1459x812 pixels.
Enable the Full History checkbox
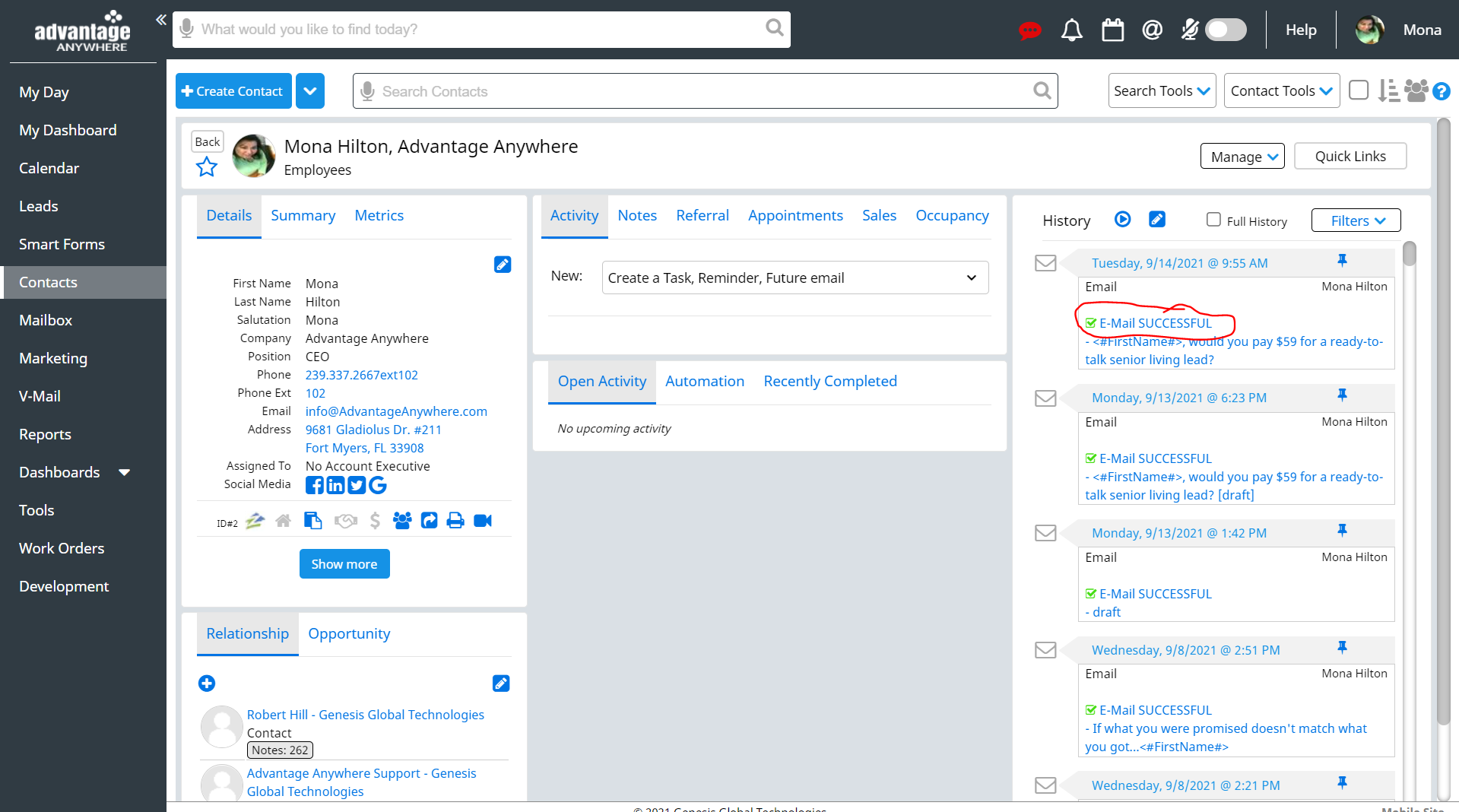[x=1213, y=220]
